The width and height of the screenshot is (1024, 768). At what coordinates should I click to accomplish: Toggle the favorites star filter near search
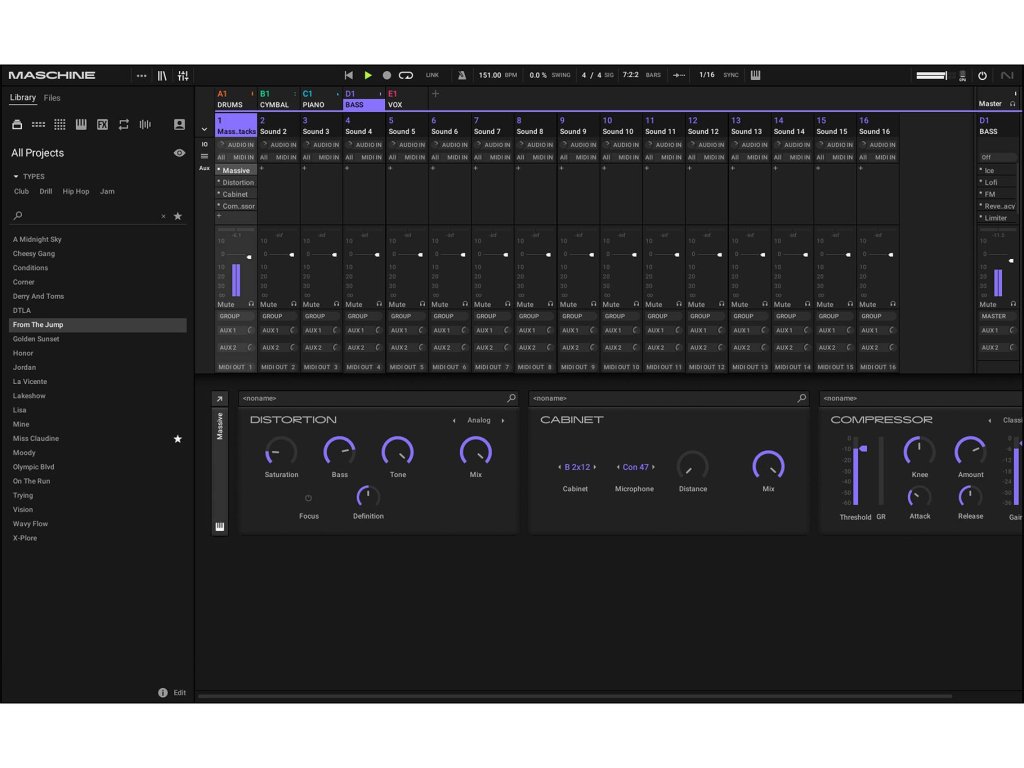[178, 216]
